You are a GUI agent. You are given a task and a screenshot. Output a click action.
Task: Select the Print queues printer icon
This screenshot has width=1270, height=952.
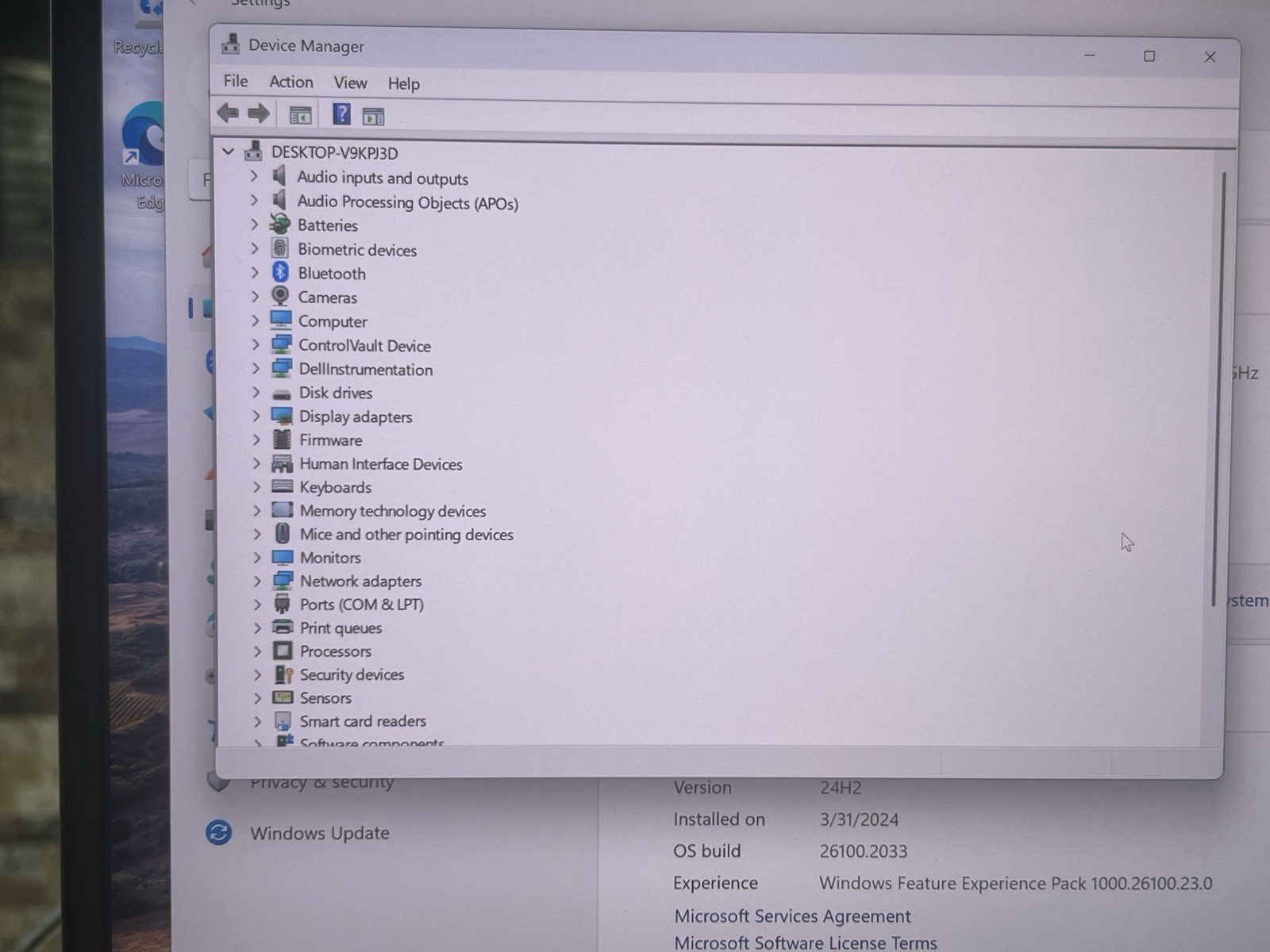pyautogui.click(x=283, y=627)
